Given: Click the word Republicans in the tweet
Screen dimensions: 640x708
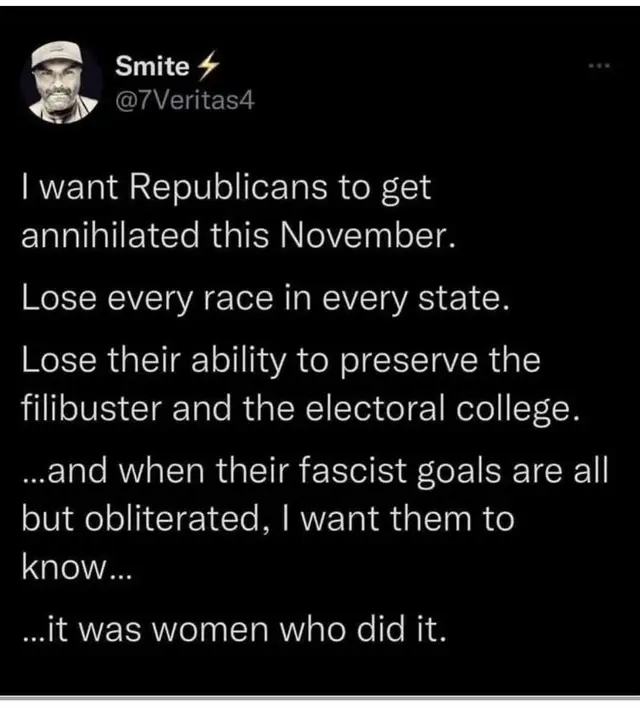Looking at the screenshot, I should pyautogui.click(x=228, y=188).
